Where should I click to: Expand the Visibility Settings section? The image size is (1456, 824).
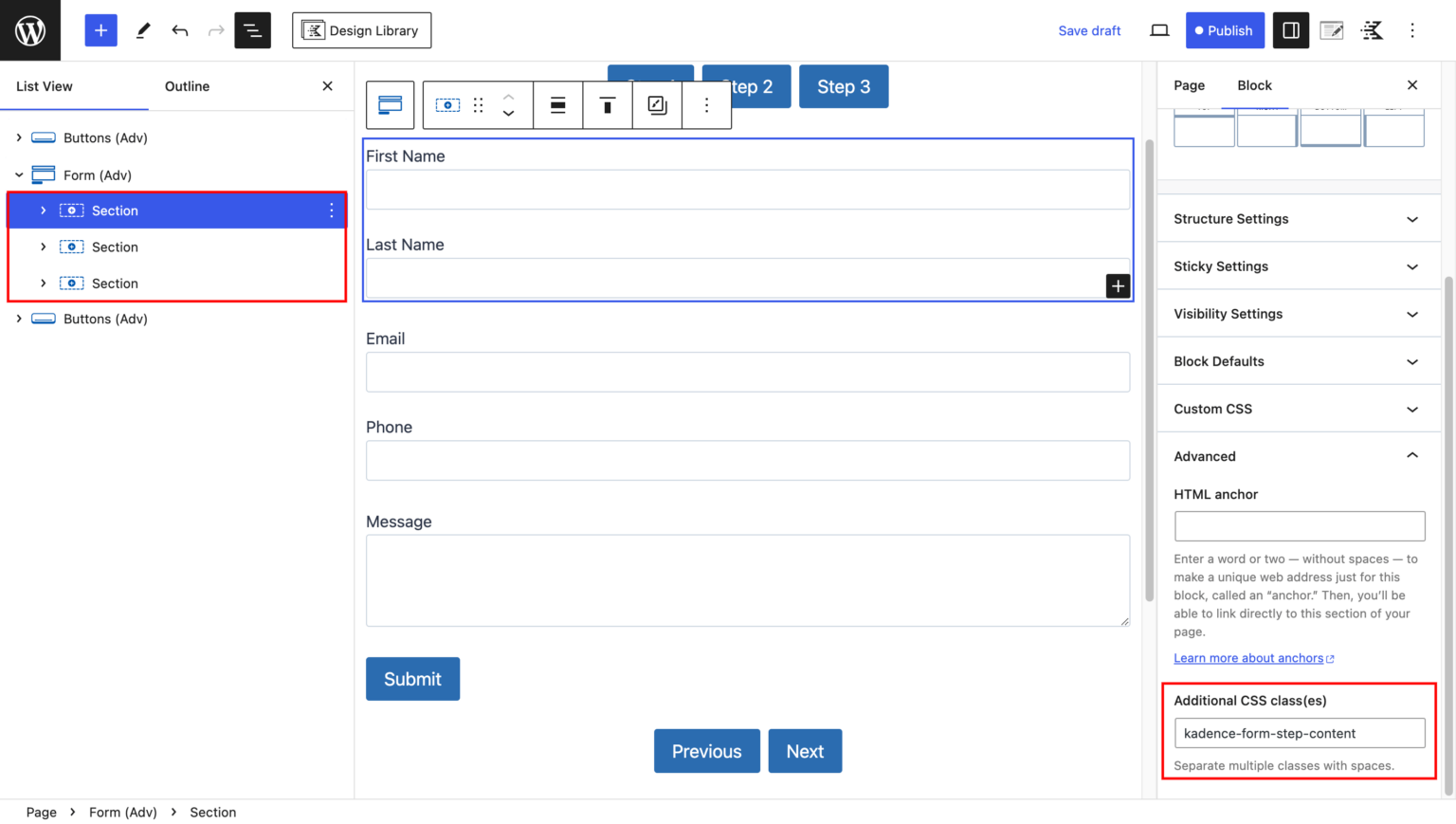[x=1298, y=313]
